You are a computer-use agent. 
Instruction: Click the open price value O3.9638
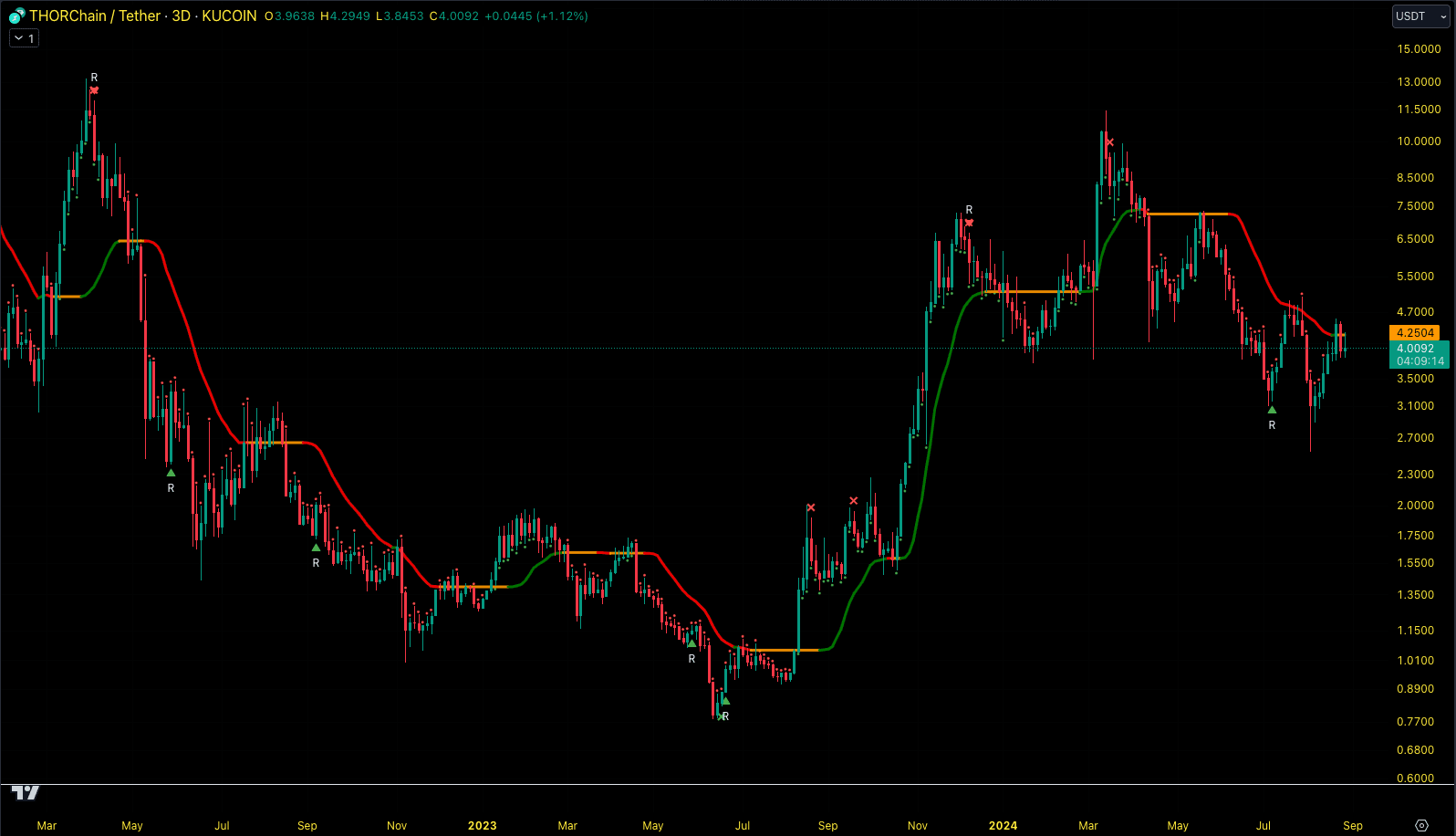(289, 16)
